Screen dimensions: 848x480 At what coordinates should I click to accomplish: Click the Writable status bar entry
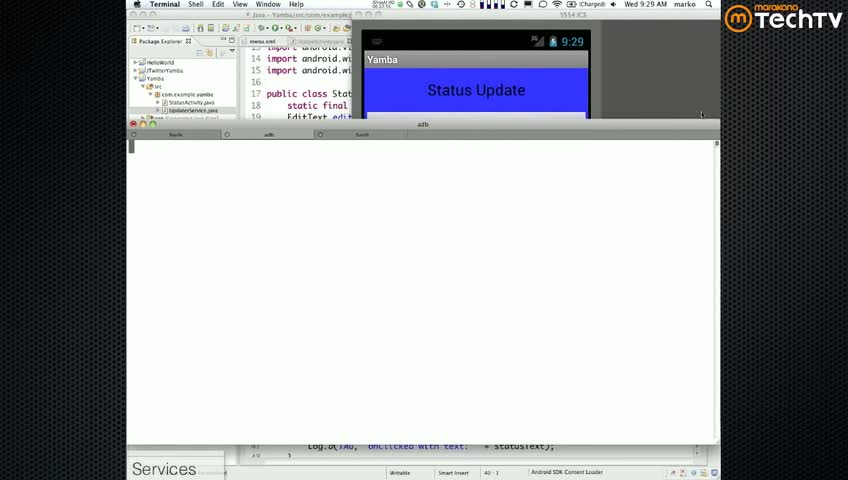tap(400, 473)
